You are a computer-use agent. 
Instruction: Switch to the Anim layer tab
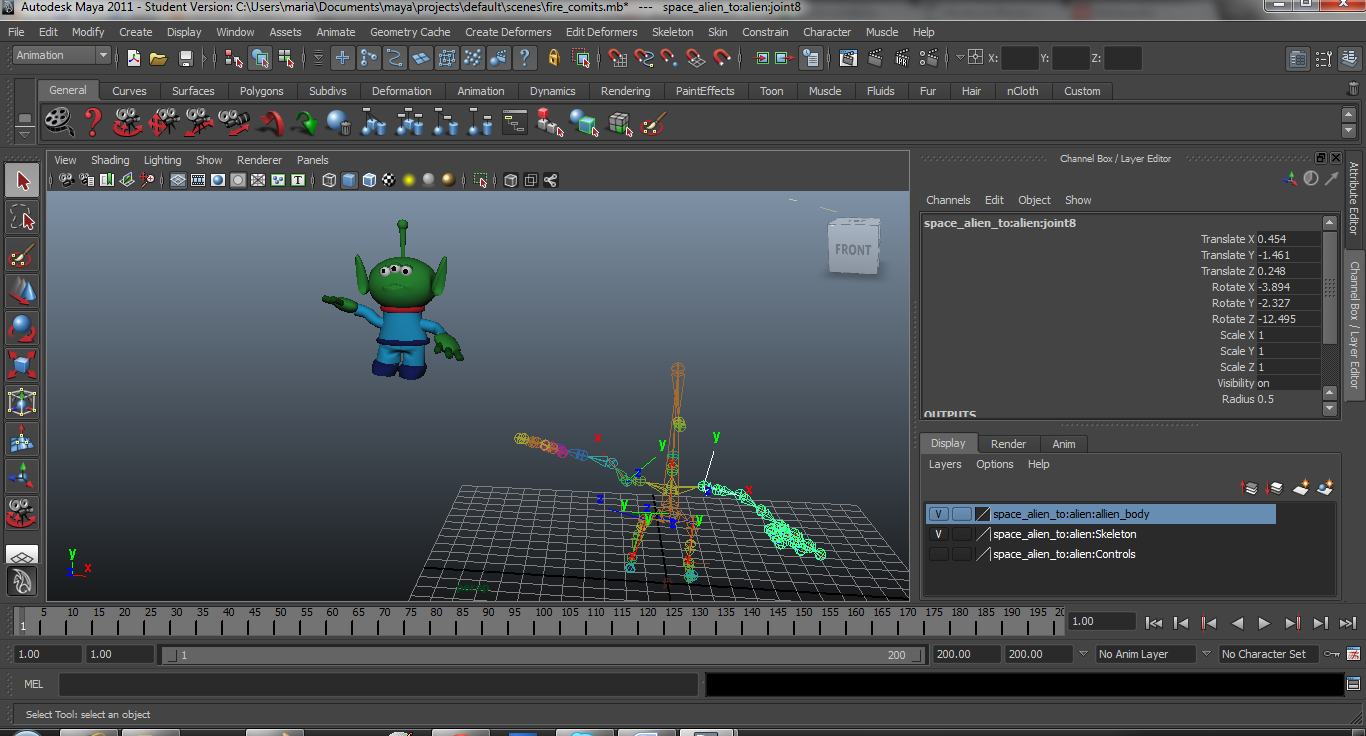(1064, 444)
